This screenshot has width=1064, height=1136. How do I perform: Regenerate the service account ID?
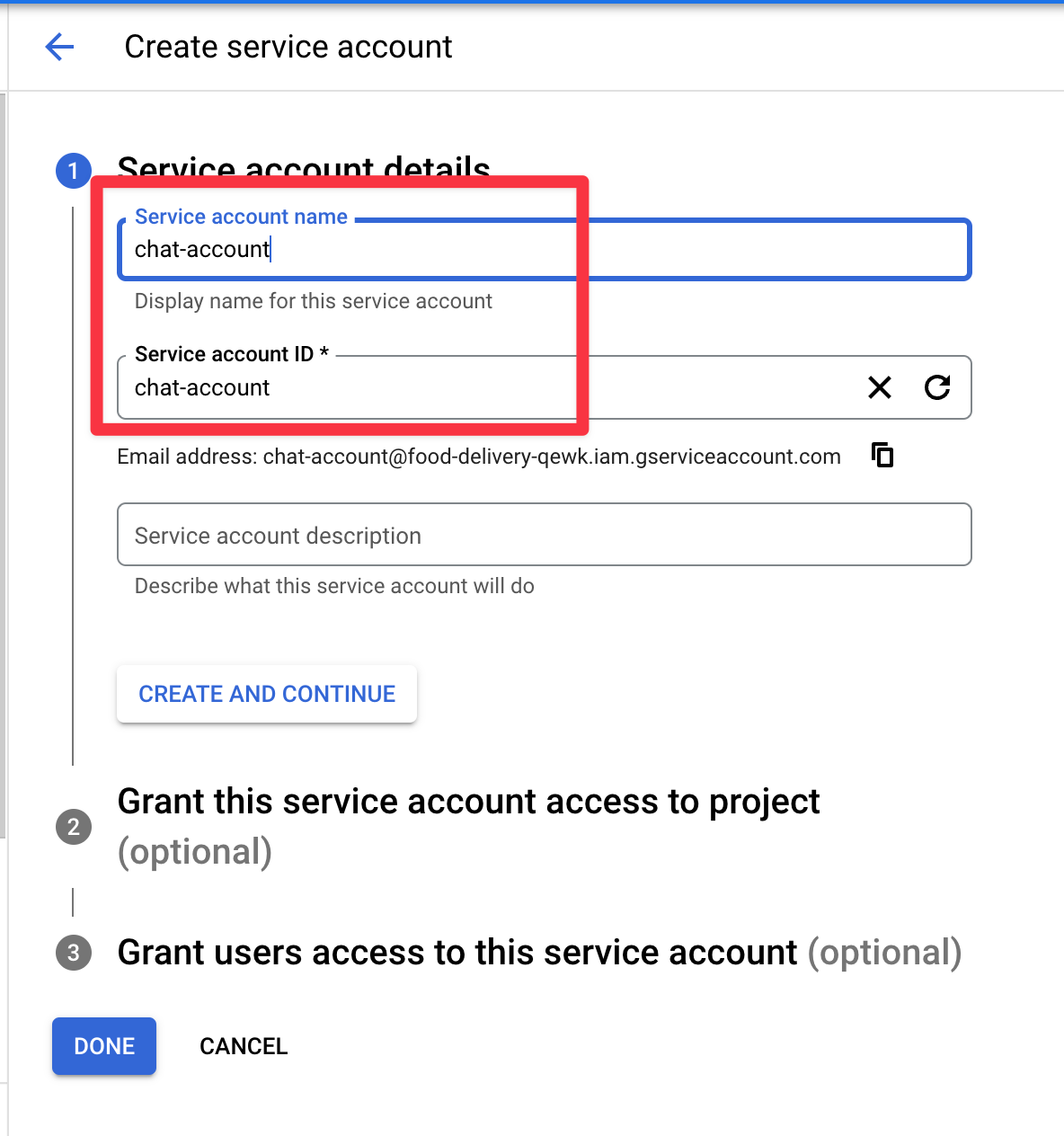coord(937,387)
